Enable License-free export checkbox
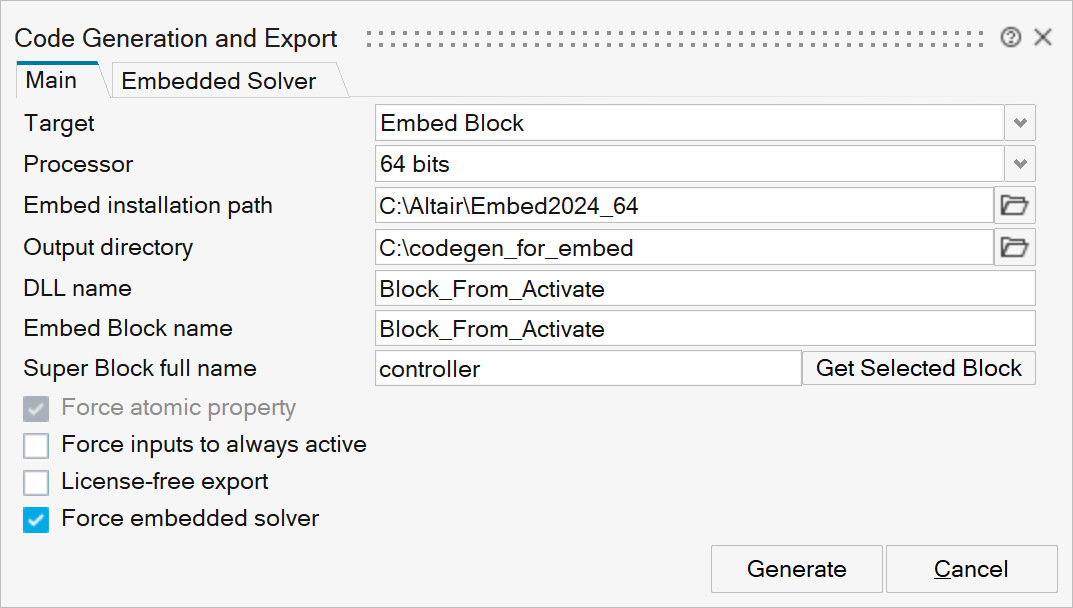Viewport: 1073px width, 608px height. pos(36,482)
